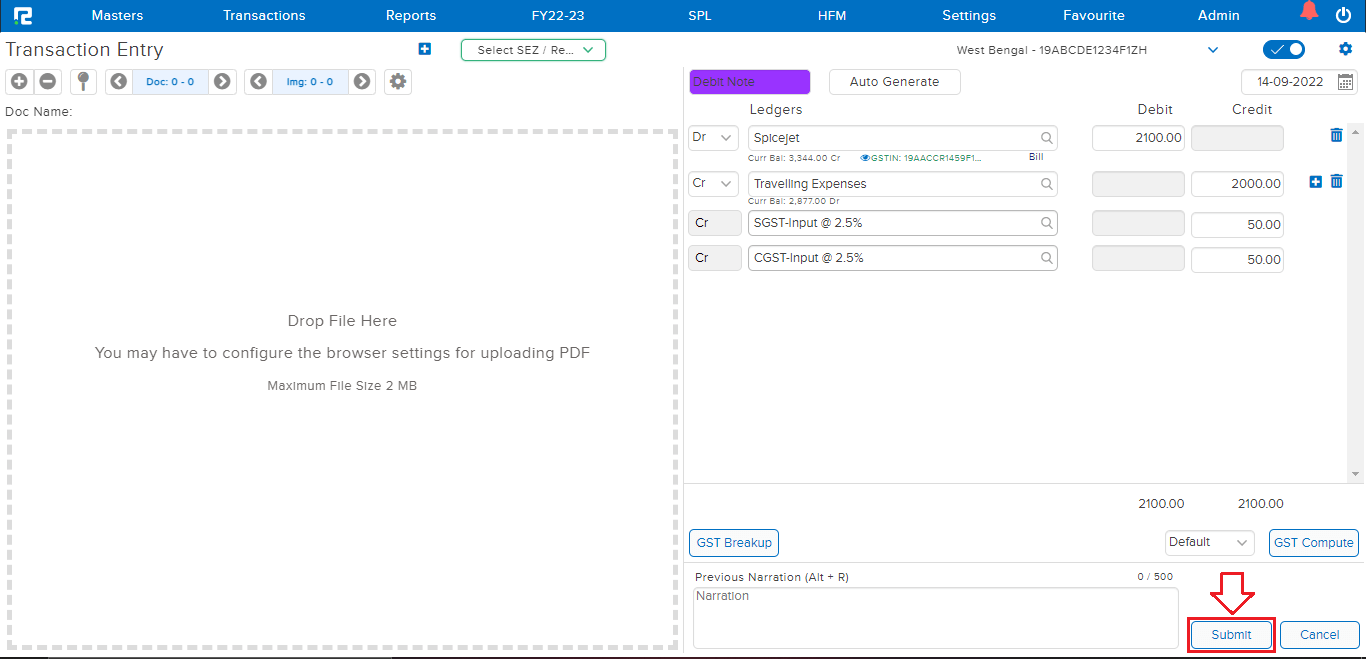Expand the West Bengal GSTIN selector
Image resolution: width=1366 pixels, height=659 pixels.
1213,50
